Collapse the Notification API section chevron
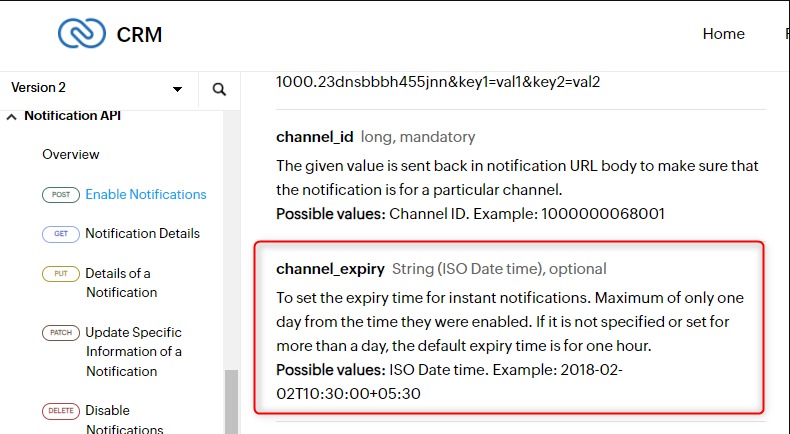 pos(11,117)
